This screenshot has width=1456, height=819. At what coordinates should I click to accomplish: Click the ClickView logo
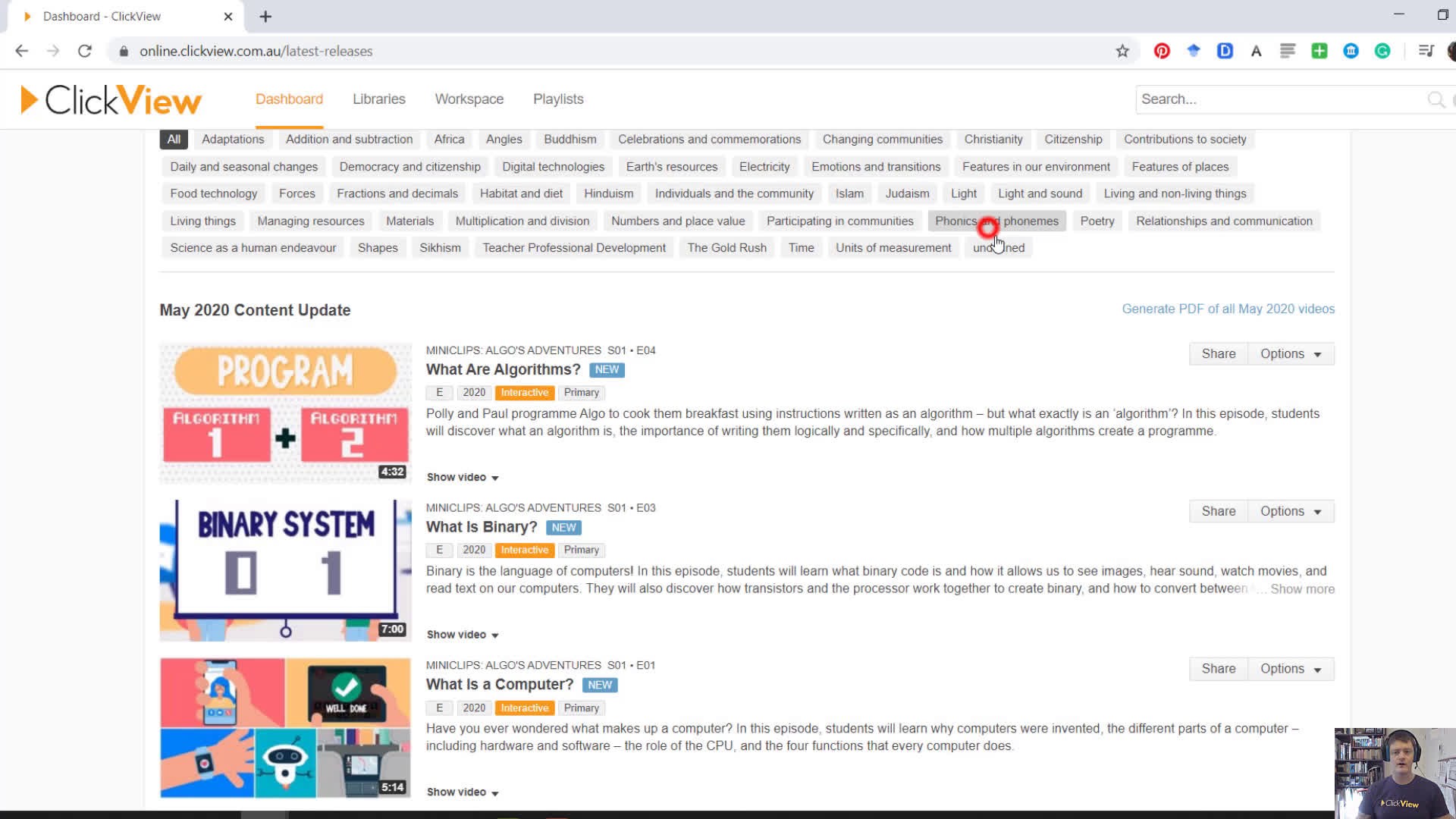tap(111, 99)
